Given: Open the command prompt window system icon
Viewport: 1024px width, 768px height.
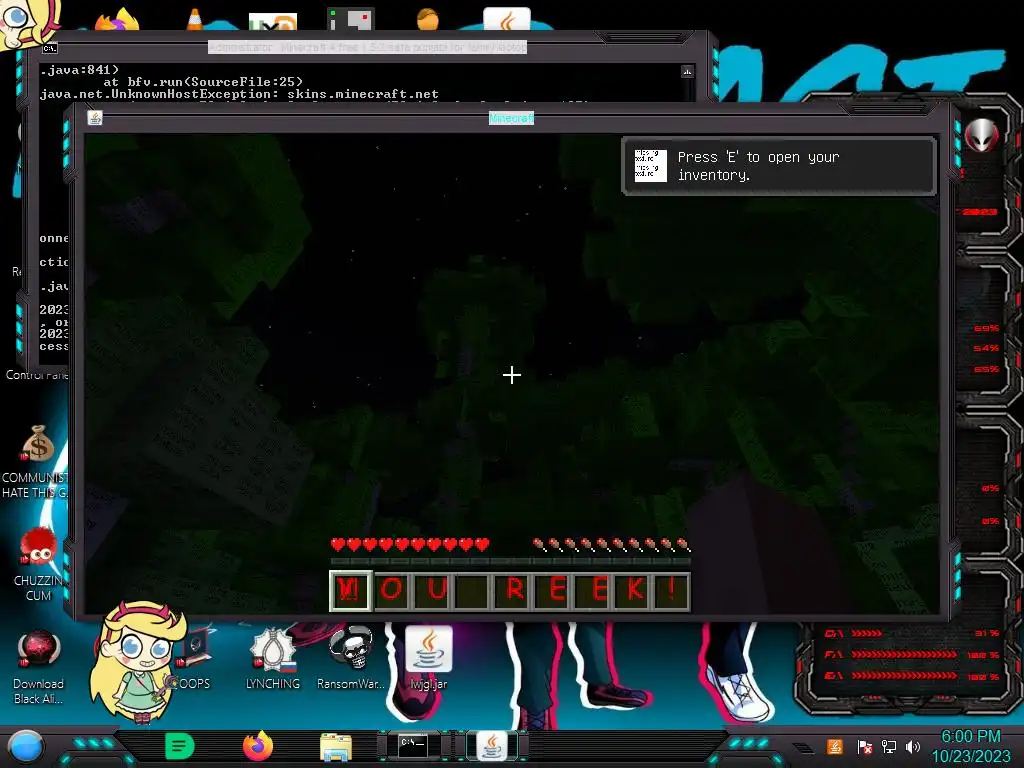Looking at the screenshot, I should 50,48.
